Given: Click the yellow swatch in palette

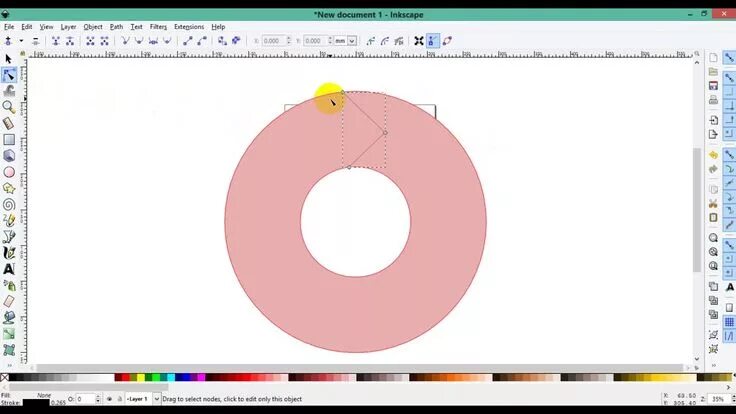Looking at the screenshot, I should [x=141, y=377].
